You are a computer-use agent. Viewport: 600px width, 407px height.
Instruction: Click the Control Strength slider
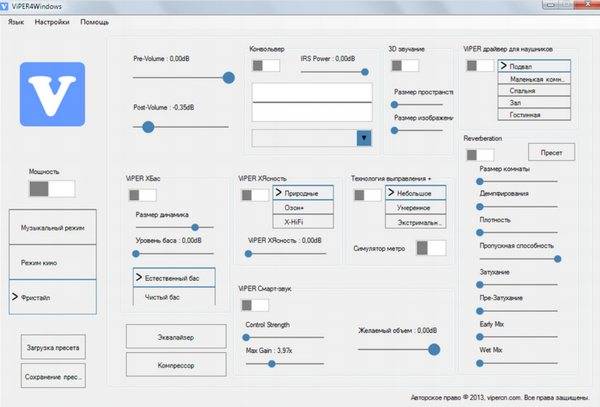click(x=285, y=337)
